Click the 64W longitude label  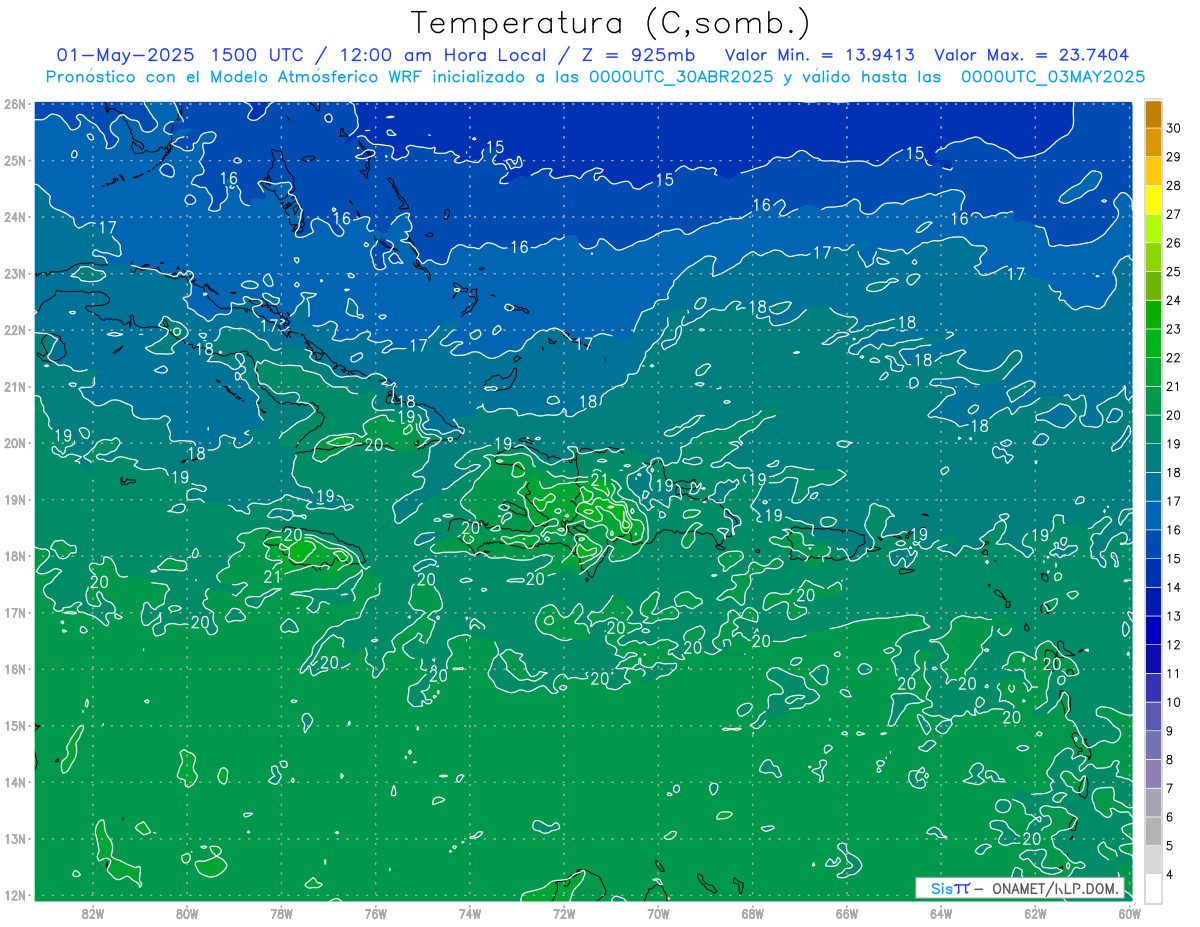[x=941, y=913]
